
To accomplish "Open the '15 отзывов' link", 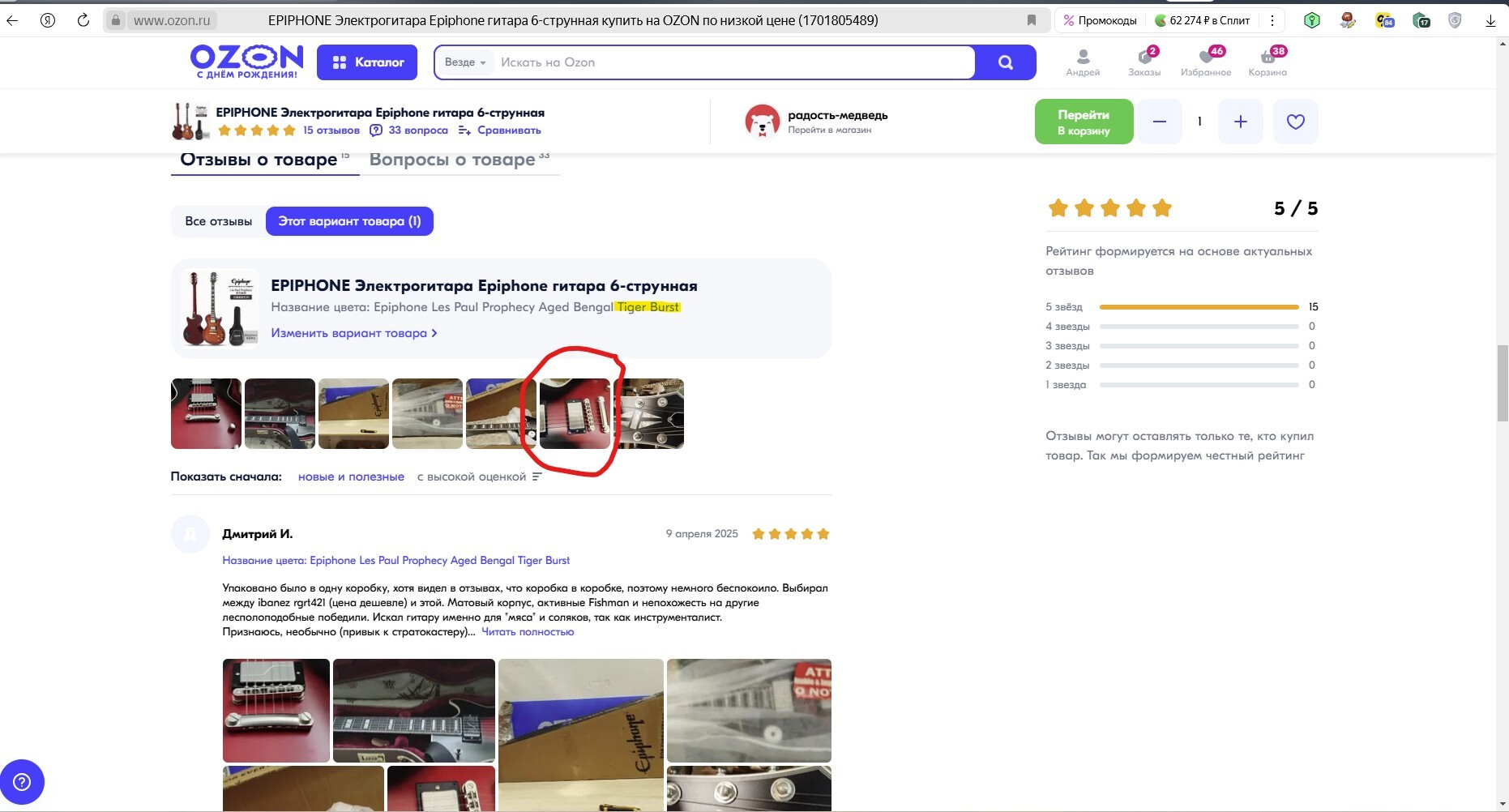I will (x=331, y=130).
